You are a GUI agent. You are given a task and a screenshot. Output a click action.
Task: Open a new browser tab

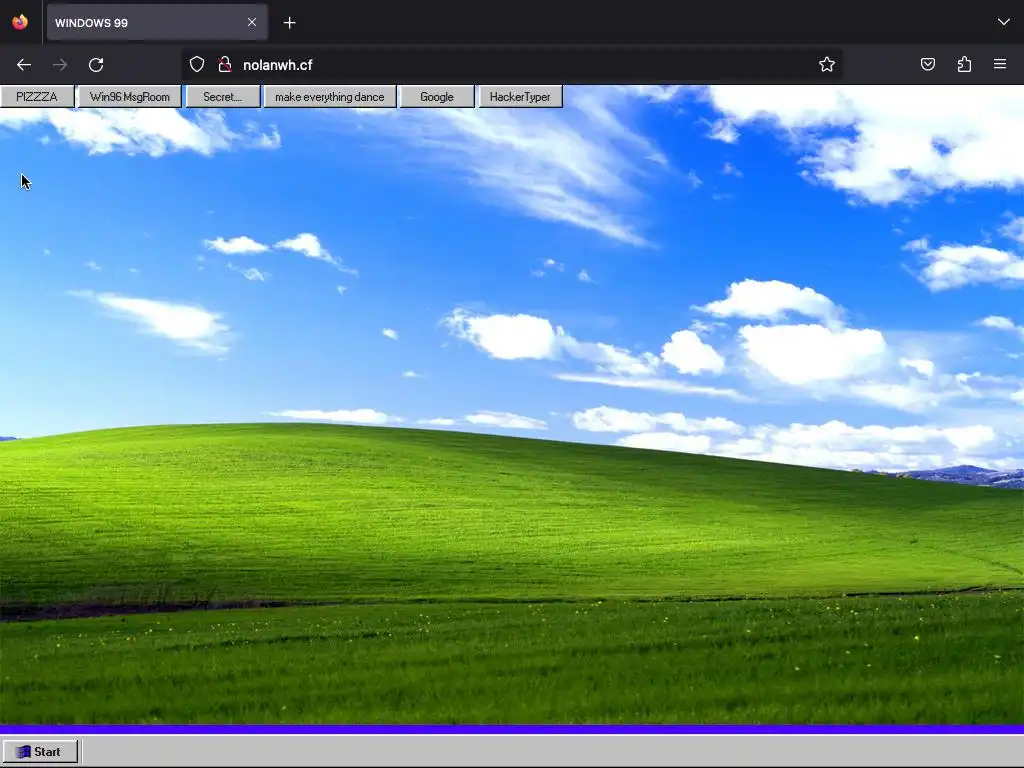point(289,23)
